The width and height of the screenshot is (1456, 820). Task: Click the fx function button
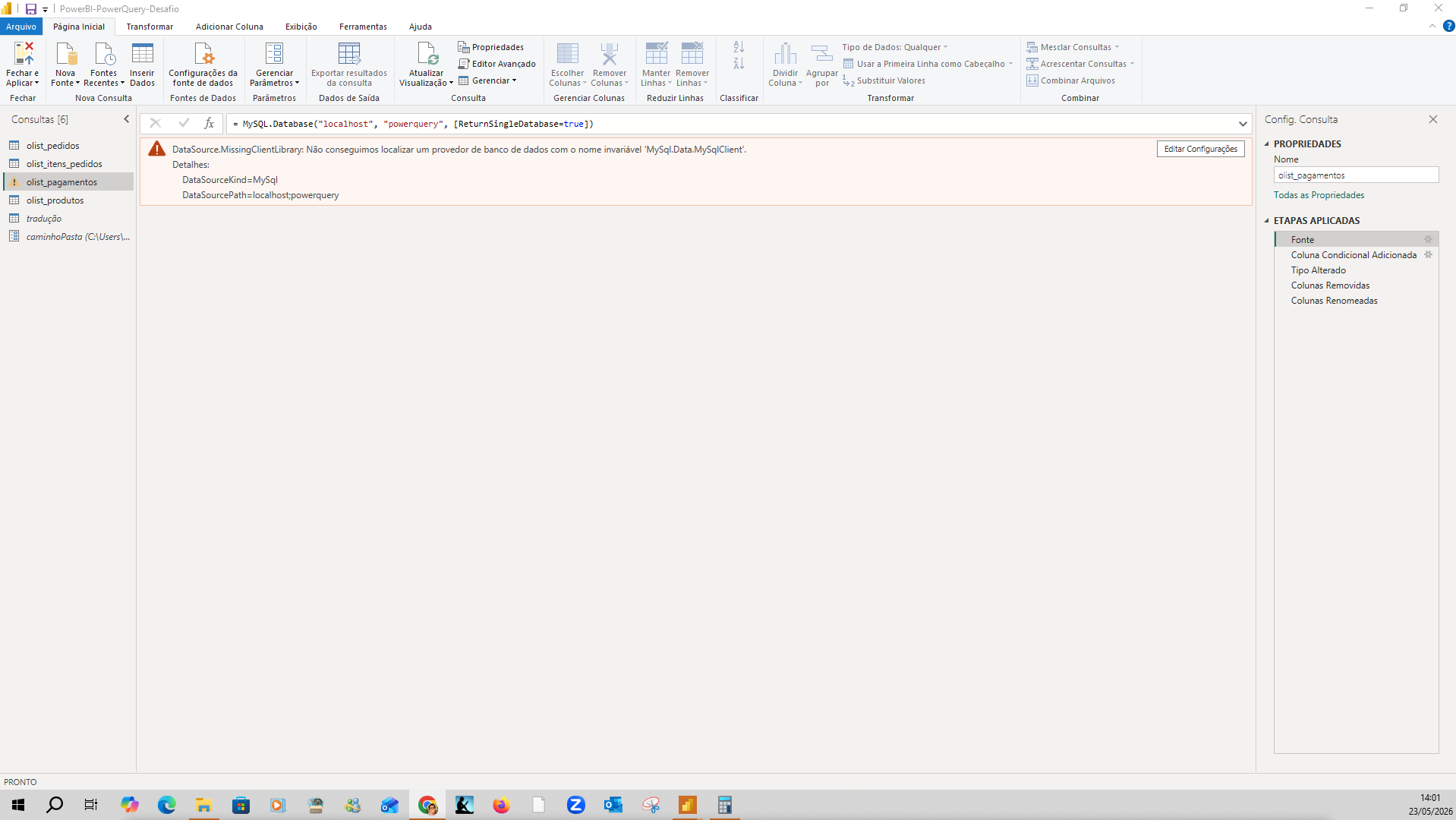[x=209, y=123]
